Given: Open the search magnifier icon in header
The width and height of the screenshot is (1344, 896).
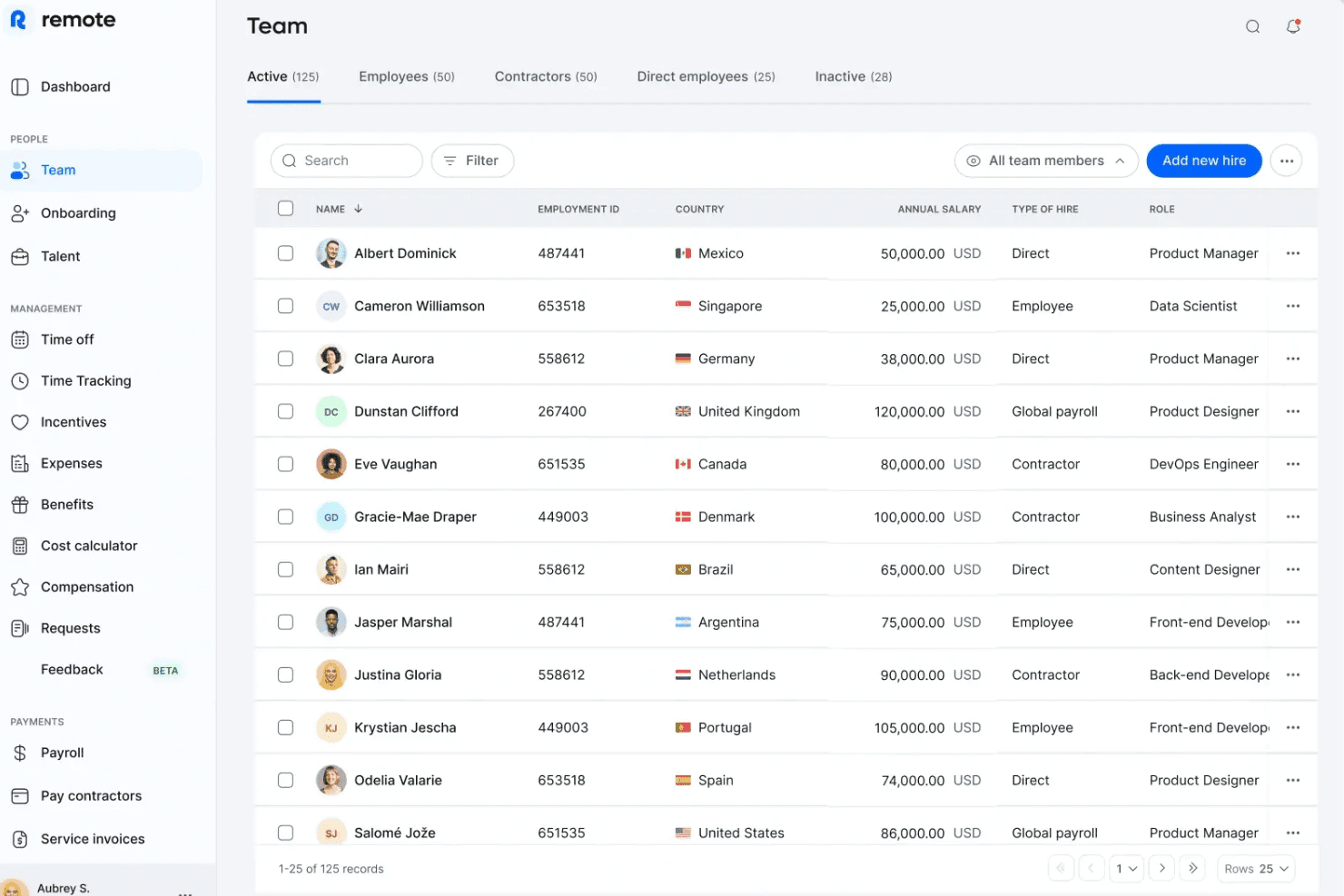Looking at the screenshot, I should coord(1252,26).
